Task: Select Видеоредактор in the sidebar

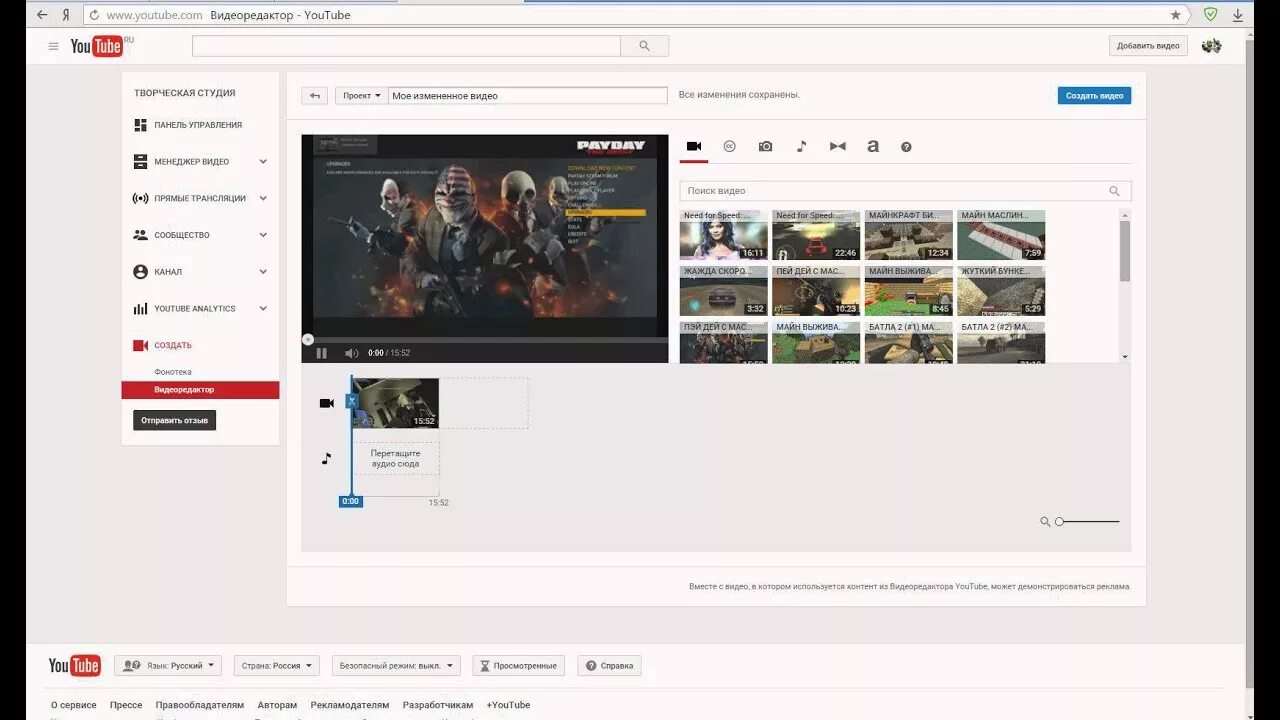Action: click(200, 390)
